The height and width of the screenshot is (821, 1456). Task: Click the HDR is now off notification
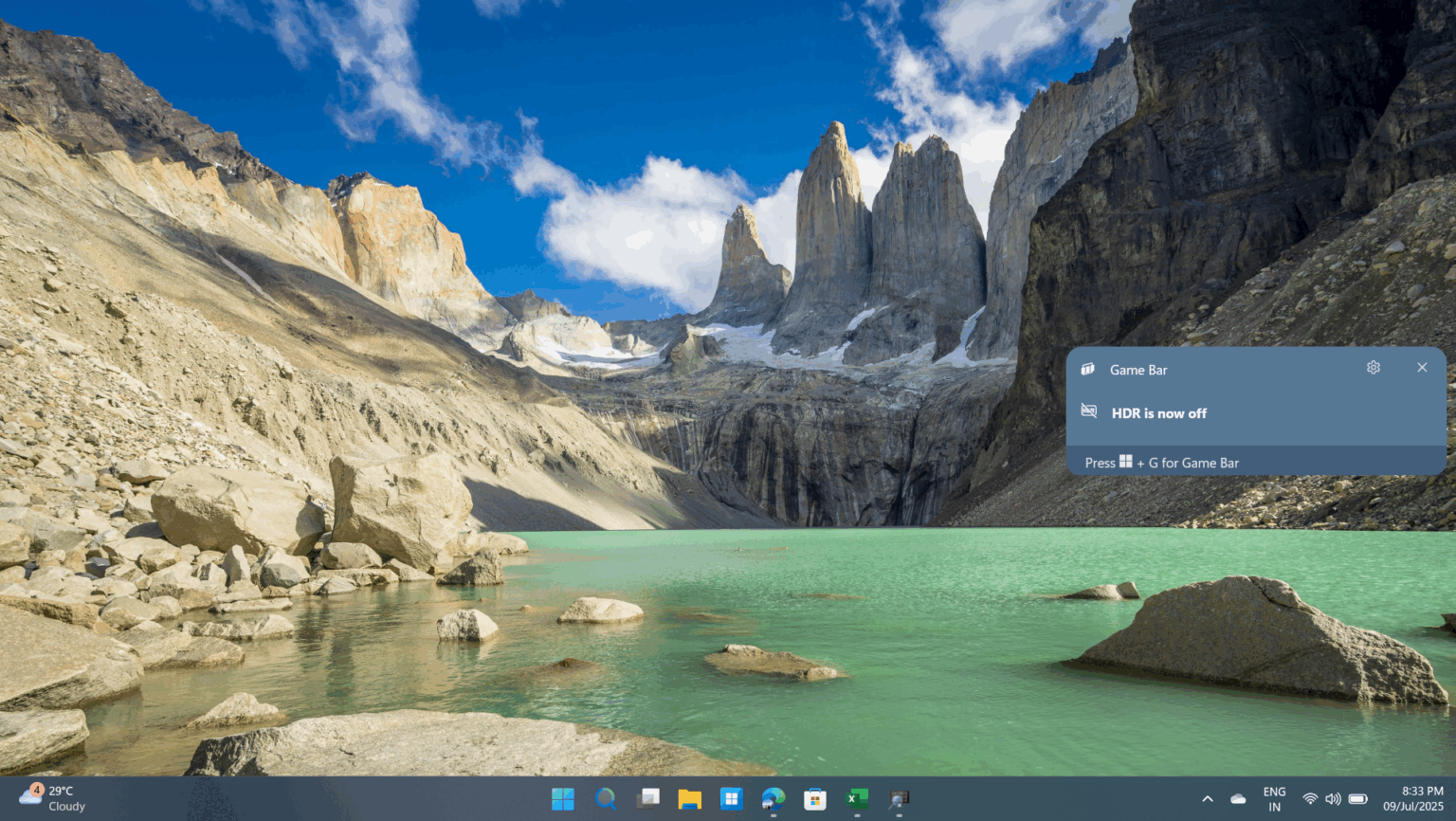[x=1158, y=412]
